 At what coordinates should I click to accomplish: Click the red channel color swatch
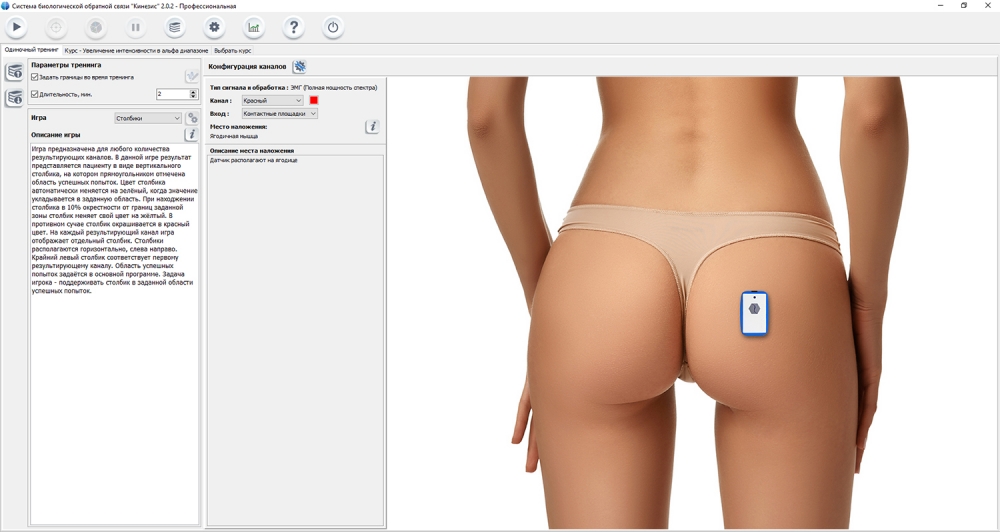[x=314, y=101]
